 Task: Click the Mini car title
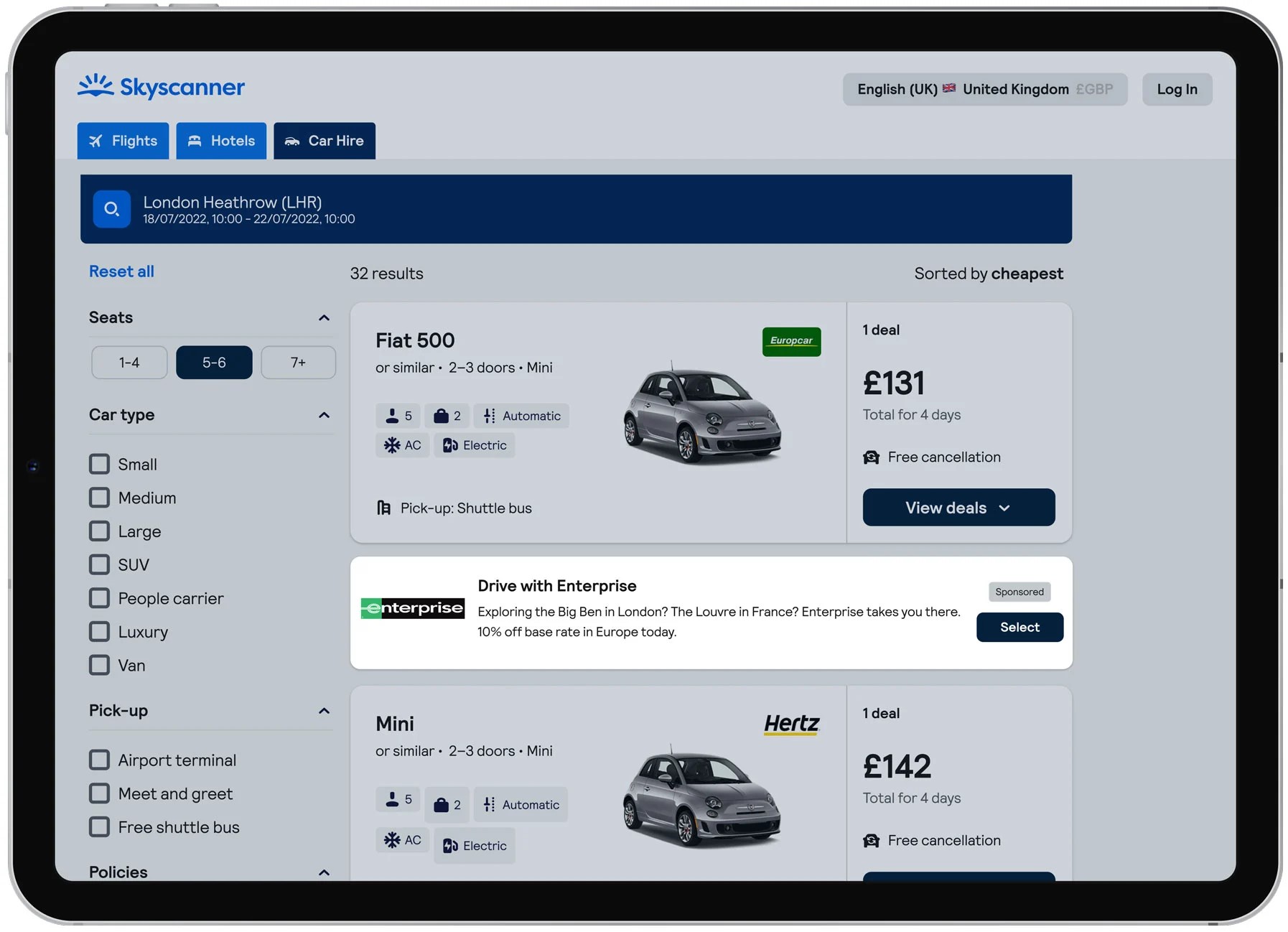click(x=395, y=724)
